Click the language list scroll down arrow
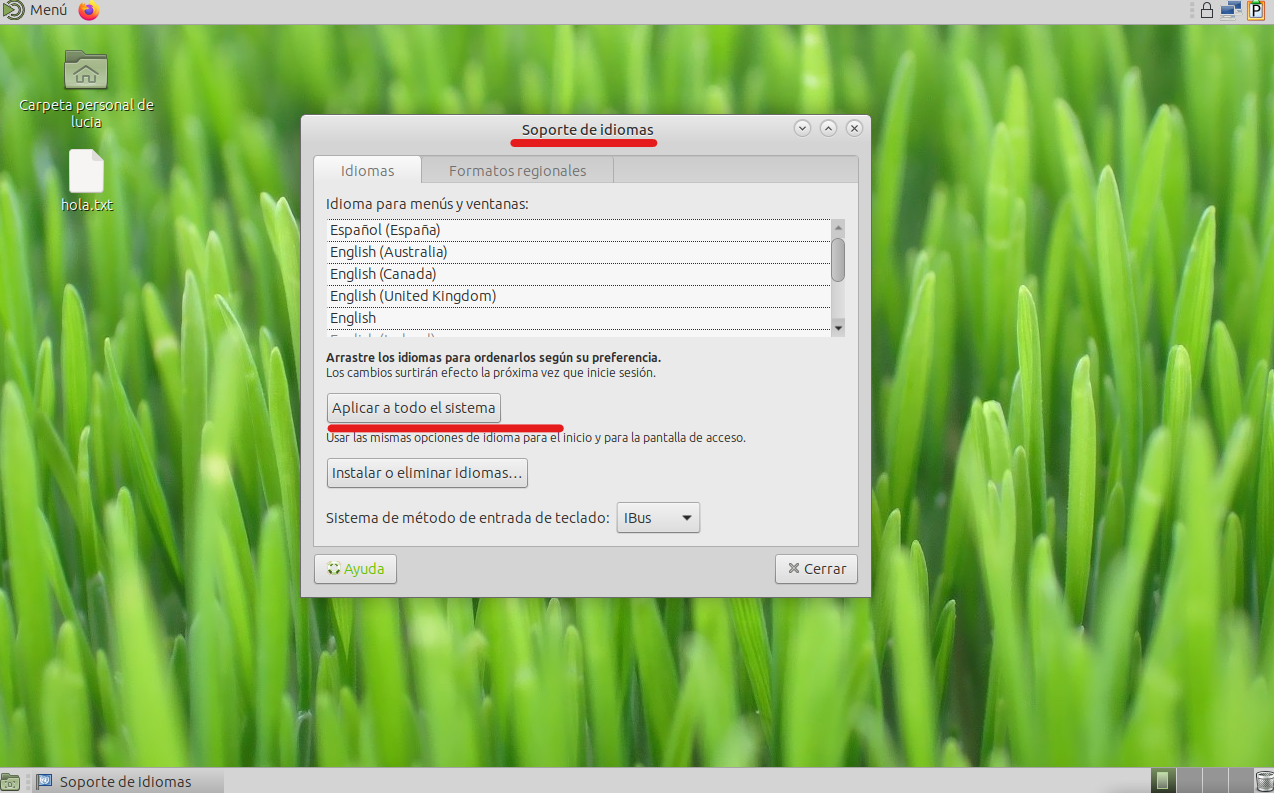Viewport: 1274px width, 793px height. [x=838, y=327]
